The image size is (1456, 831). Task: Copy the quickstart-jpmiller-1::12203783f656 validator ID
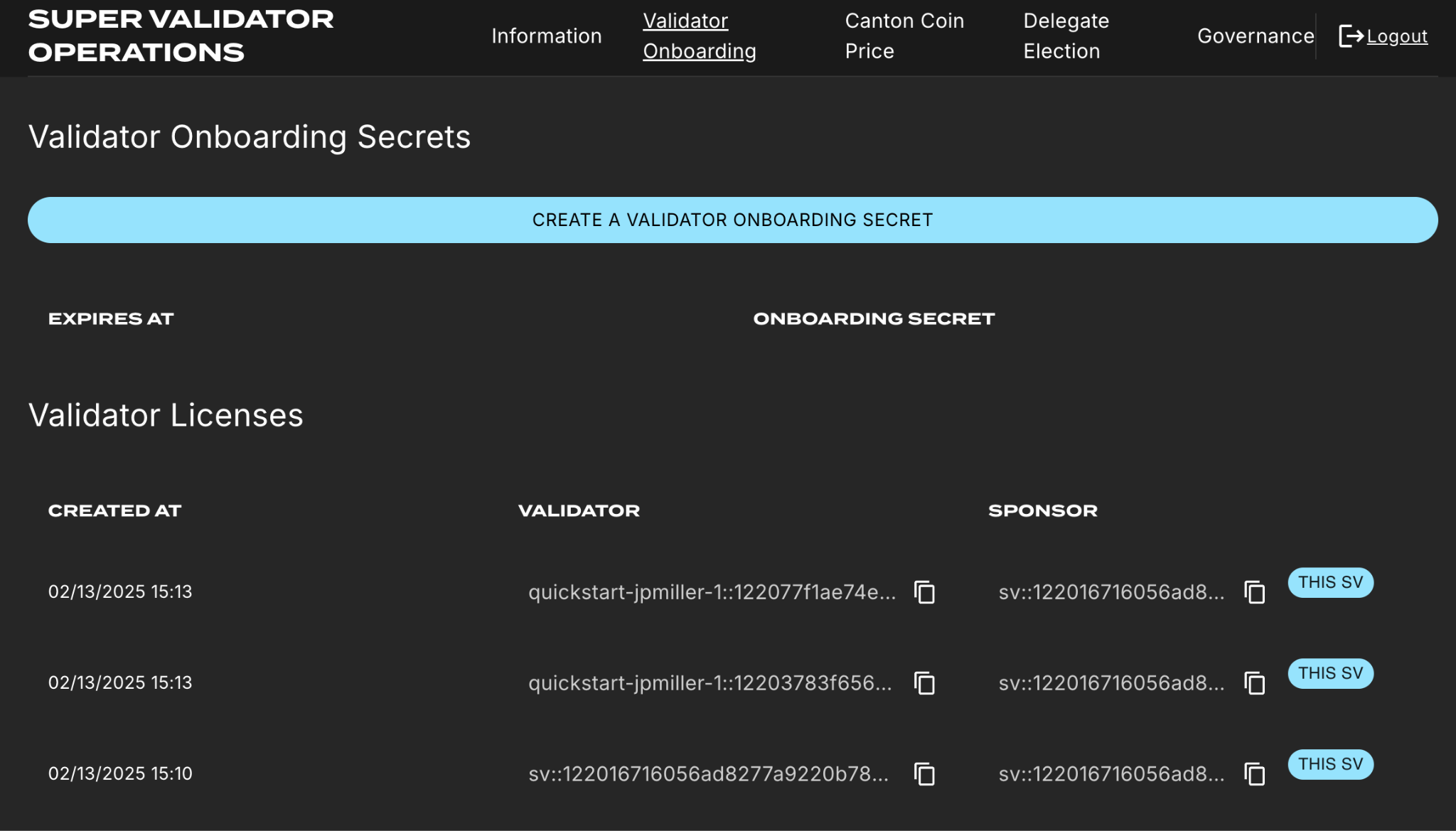pyautogui.click(x=925, y=683)
